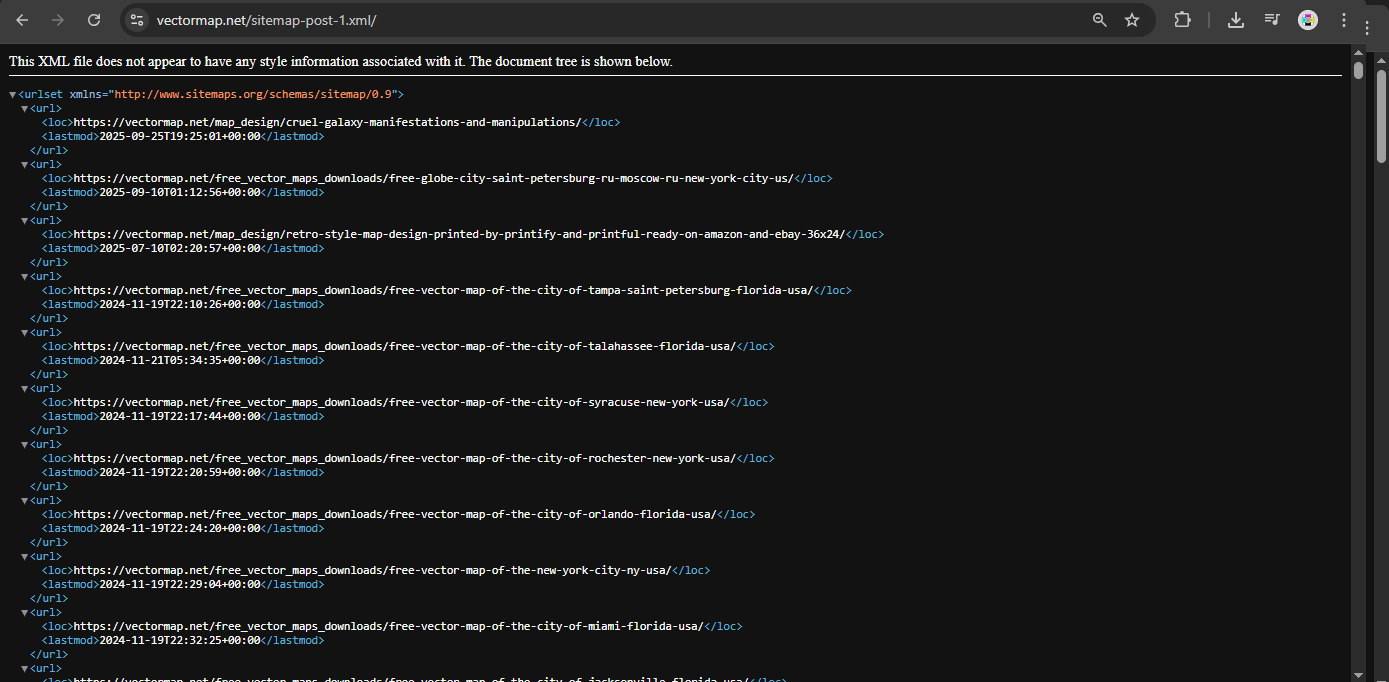Open the three-dot Chrome menu

1344,19
